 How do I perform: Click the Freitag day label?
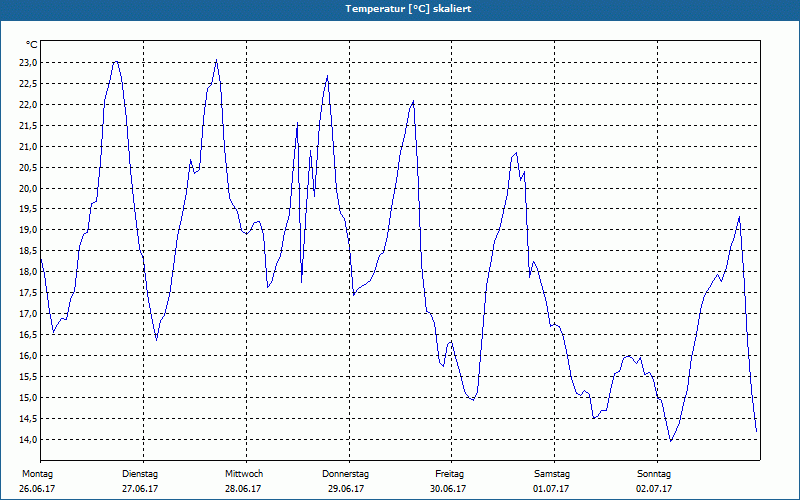[x=449, y=474]
